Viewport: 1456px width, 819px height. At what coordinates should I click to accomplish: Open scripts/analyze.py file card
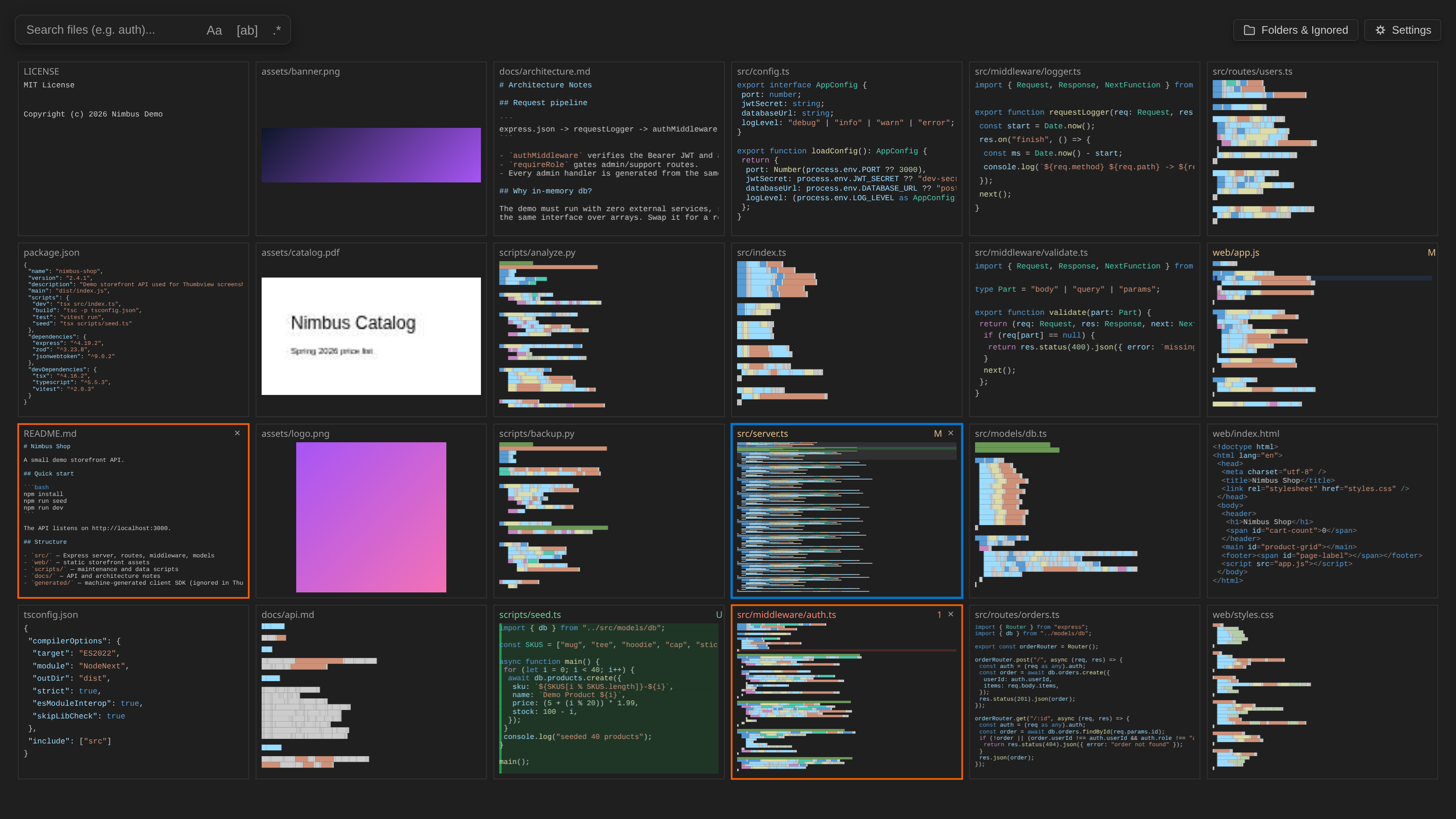(609, 330)
